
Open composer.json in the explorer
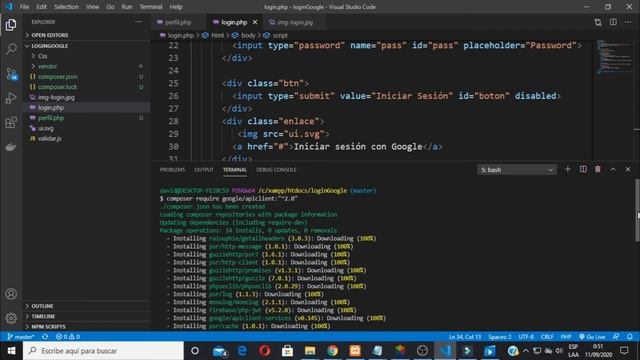point(58,77)
